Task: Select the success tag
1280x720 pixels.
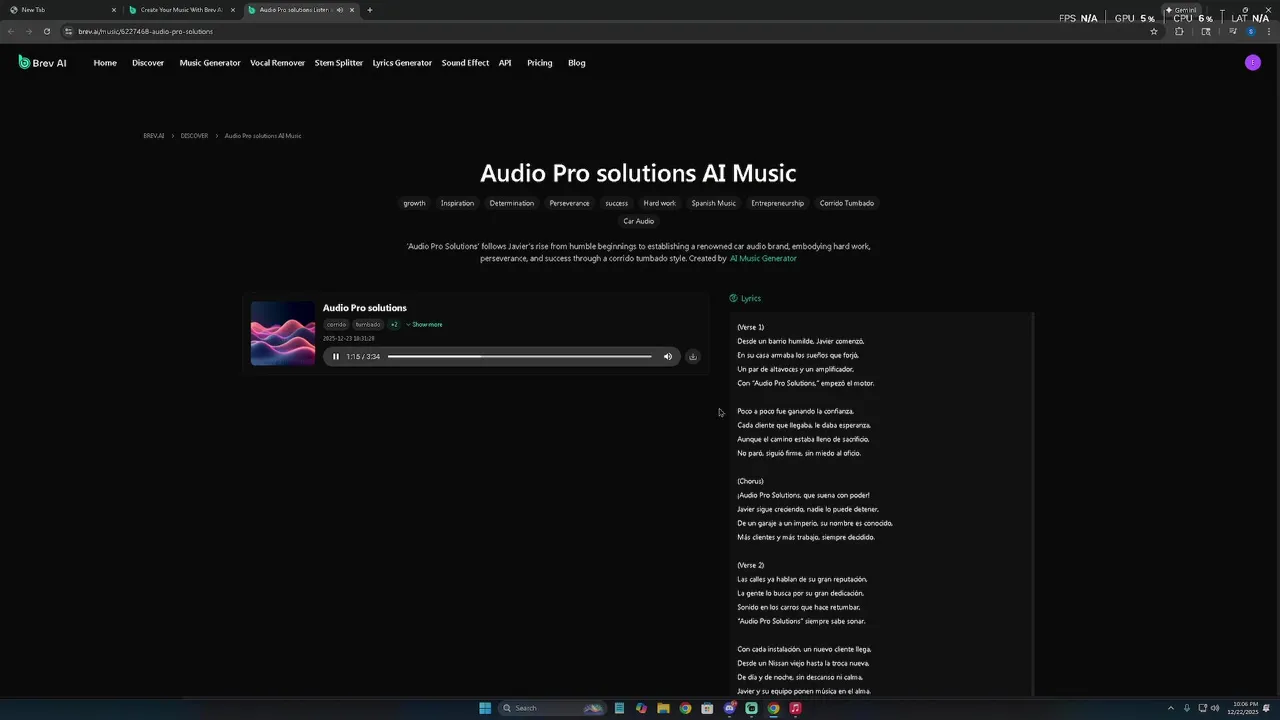Action: click(x=616, y=203)
